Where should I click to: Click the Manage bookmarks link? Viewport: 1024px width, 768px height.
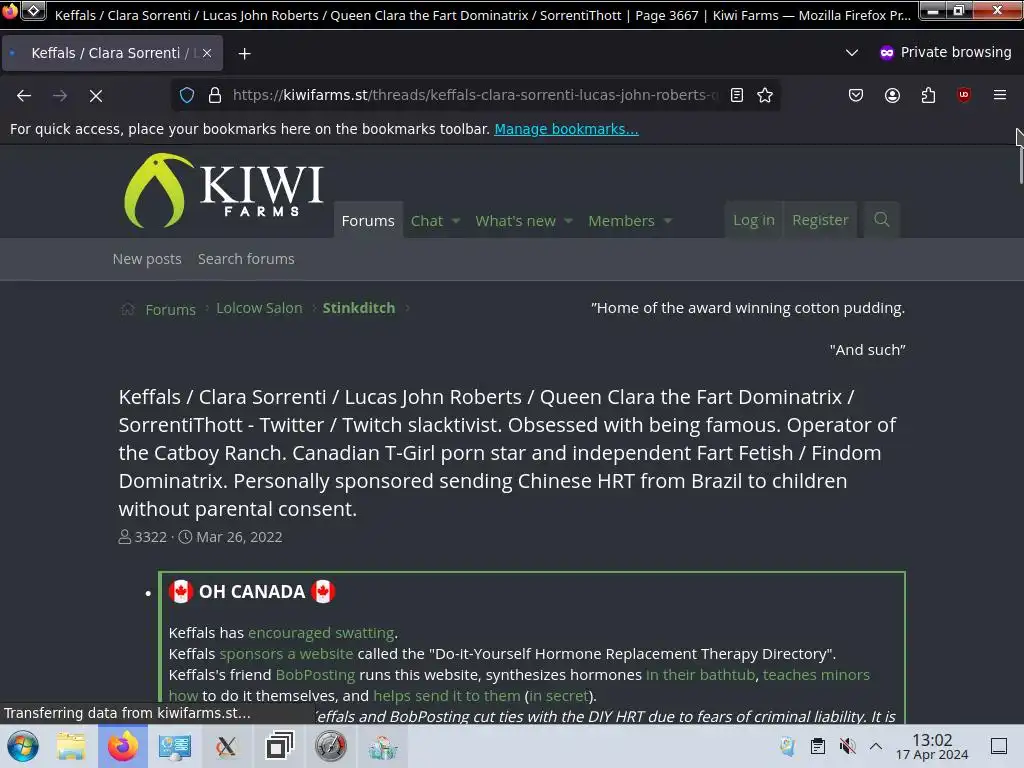tap(566, 129)
